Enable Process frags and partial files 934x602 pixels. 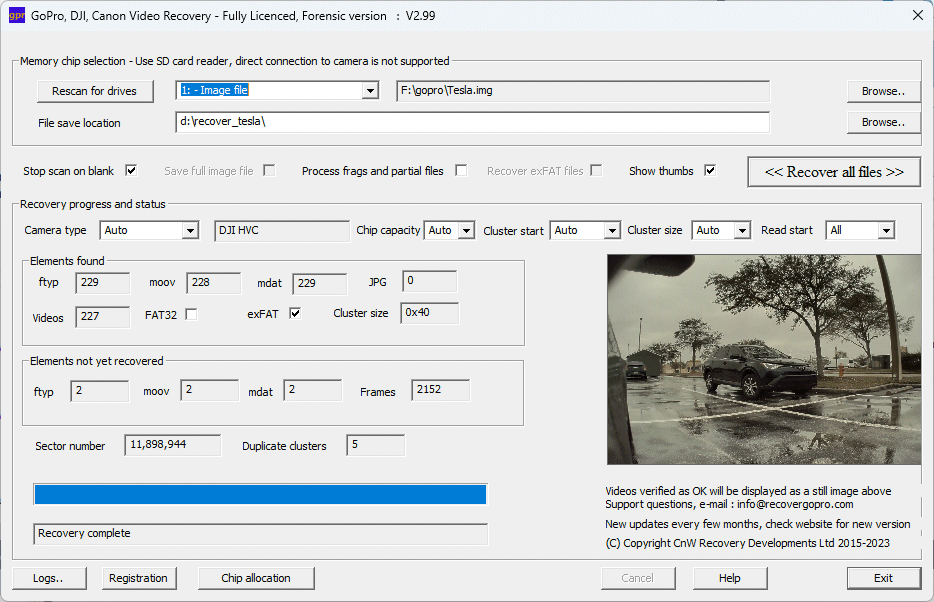click(x=461, y=171)
